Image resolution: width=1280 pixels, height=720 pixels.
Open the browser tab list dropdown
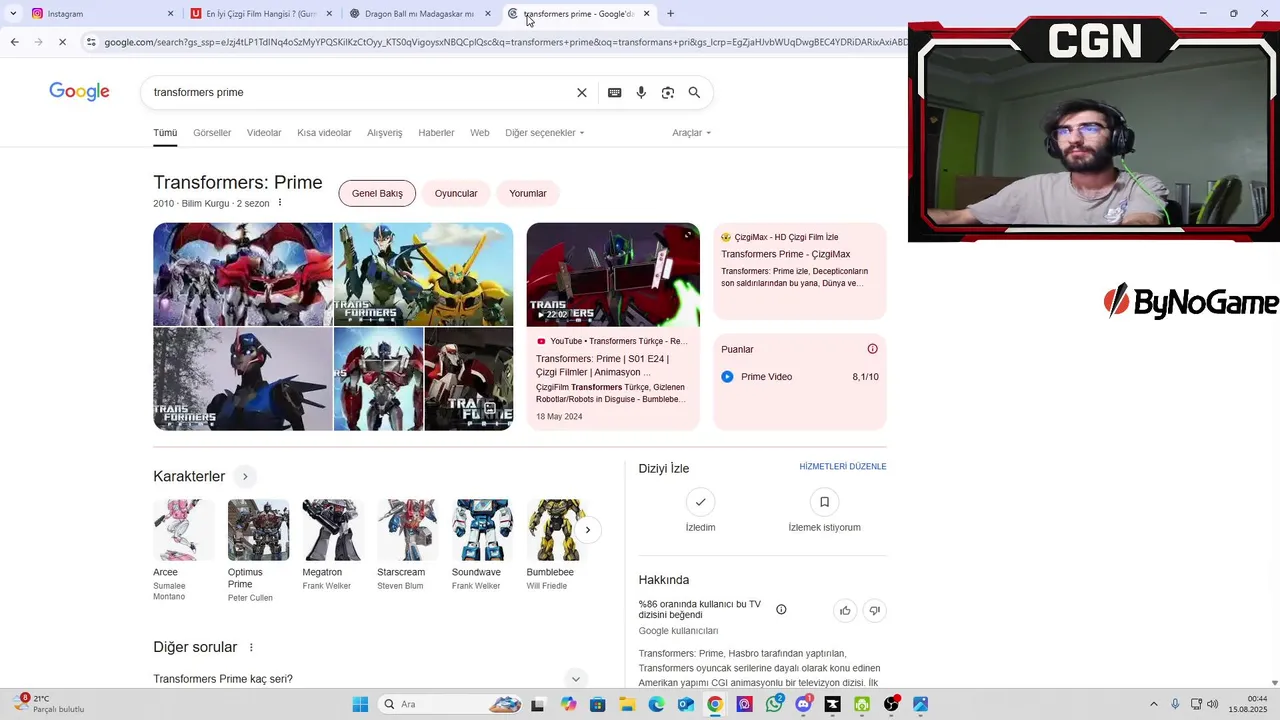(13, 14)
